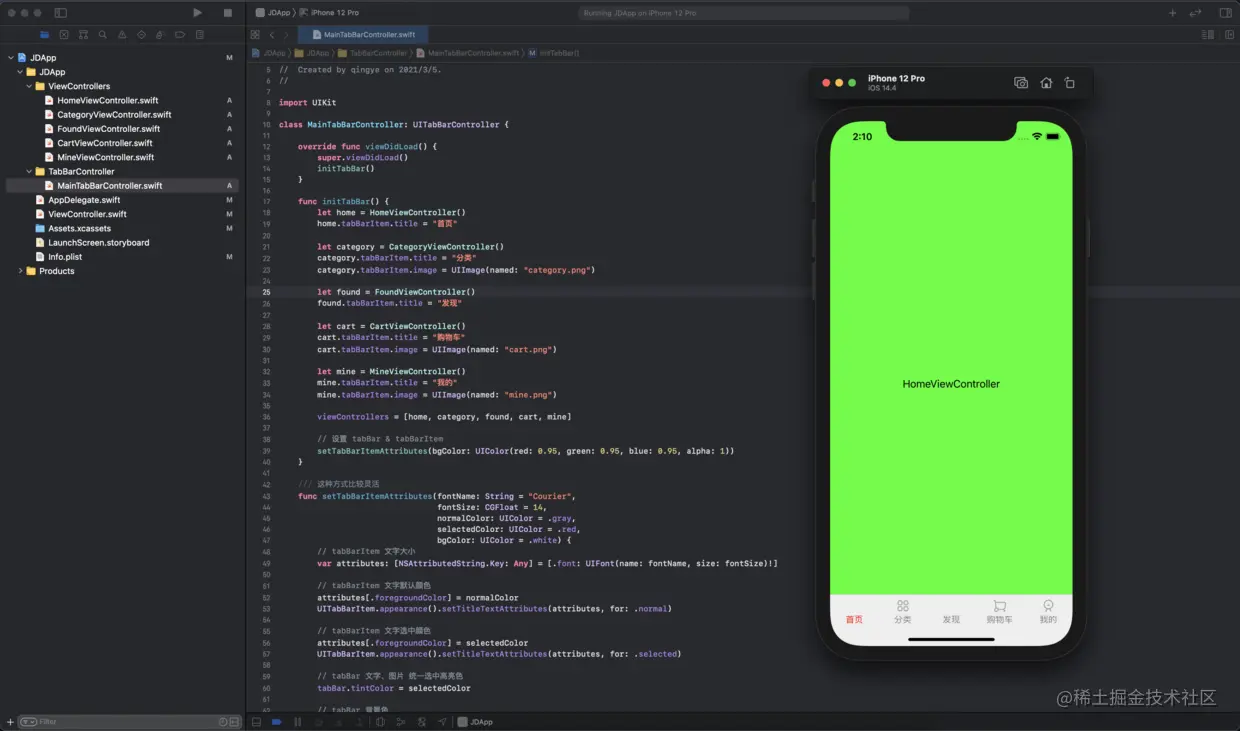Go to Simulator home screen
The image size is (1240, 731).
pyautogui.click(x=1046, y=83)
